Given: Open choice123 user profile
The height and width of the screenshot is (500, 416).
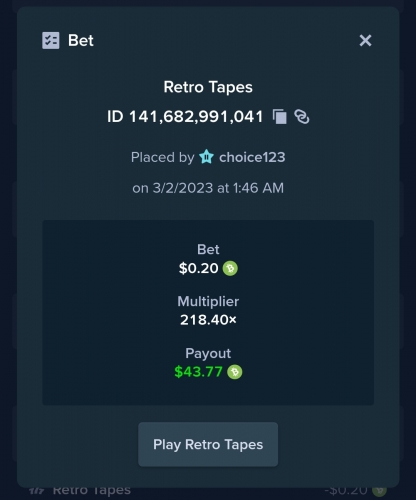Looking at the screenshot, I should click(252, 157).
